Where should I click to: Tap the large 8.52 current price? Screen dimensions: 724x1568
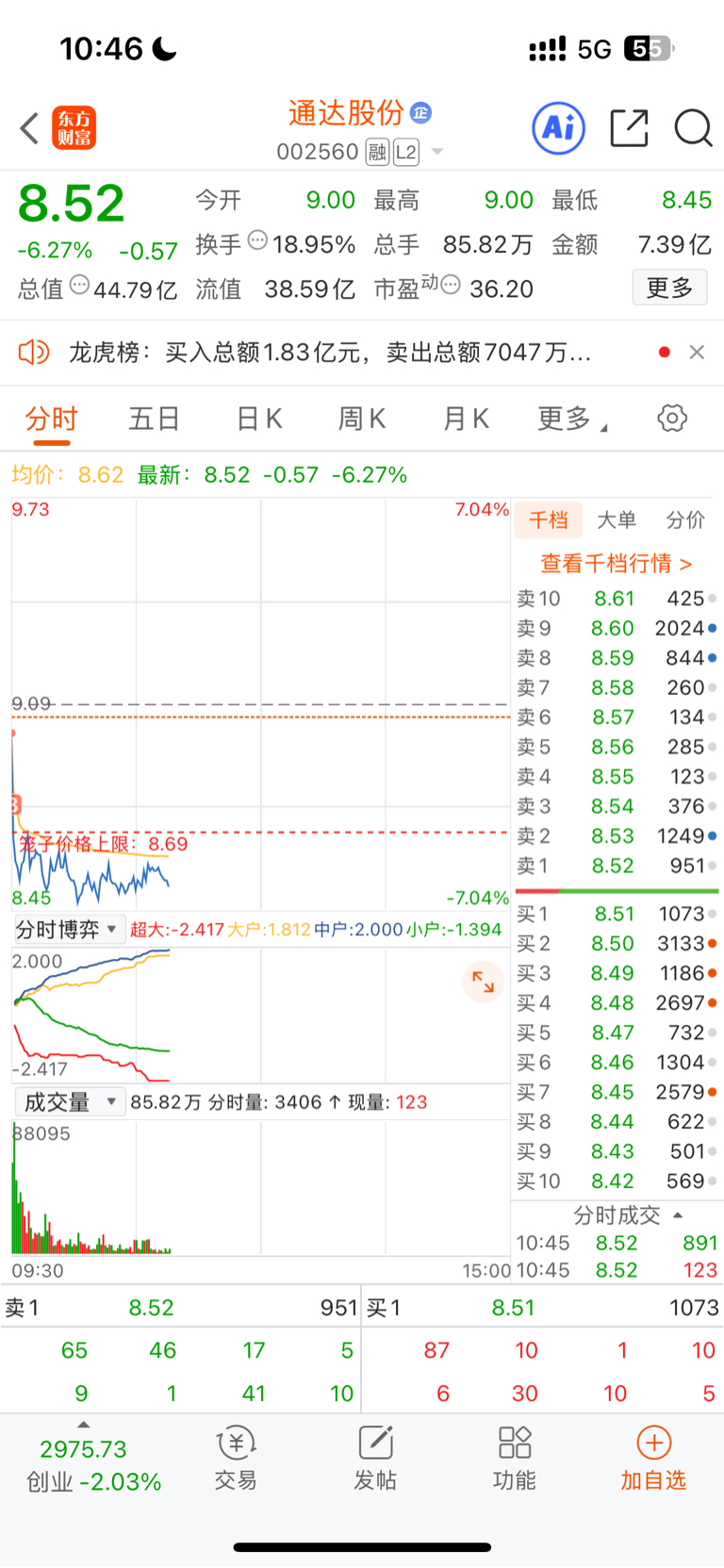coord(72,204)
